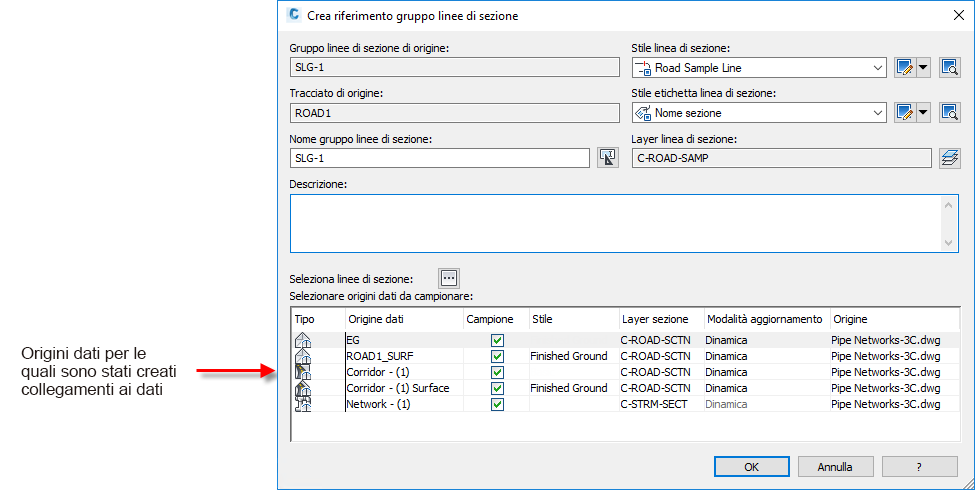Expand arrow next to section line style edit button
Screen dimensions: 975x490
coord(923,68)
